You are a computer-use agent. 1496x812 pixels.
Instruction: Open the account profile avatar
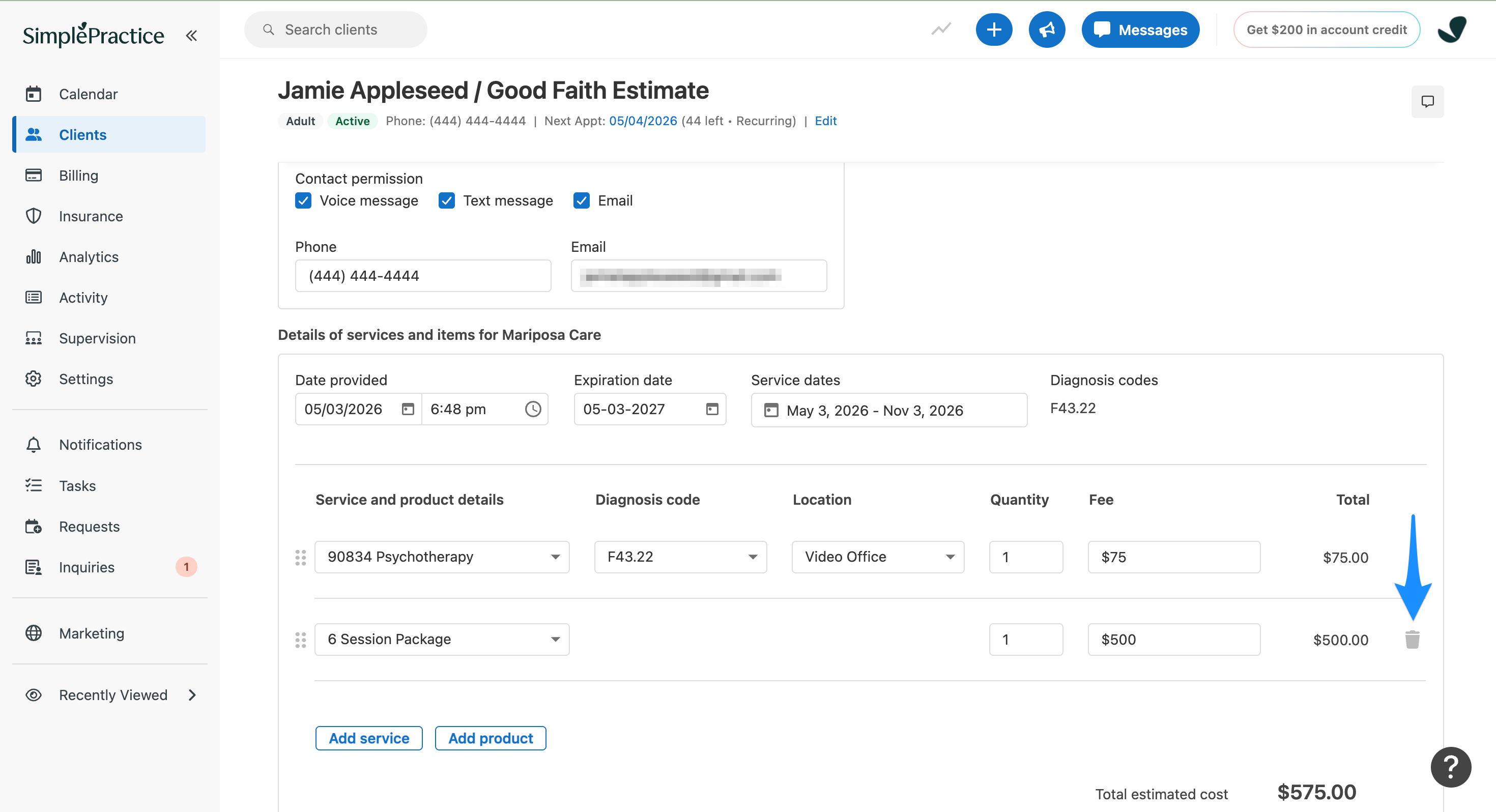(1452, 30)
